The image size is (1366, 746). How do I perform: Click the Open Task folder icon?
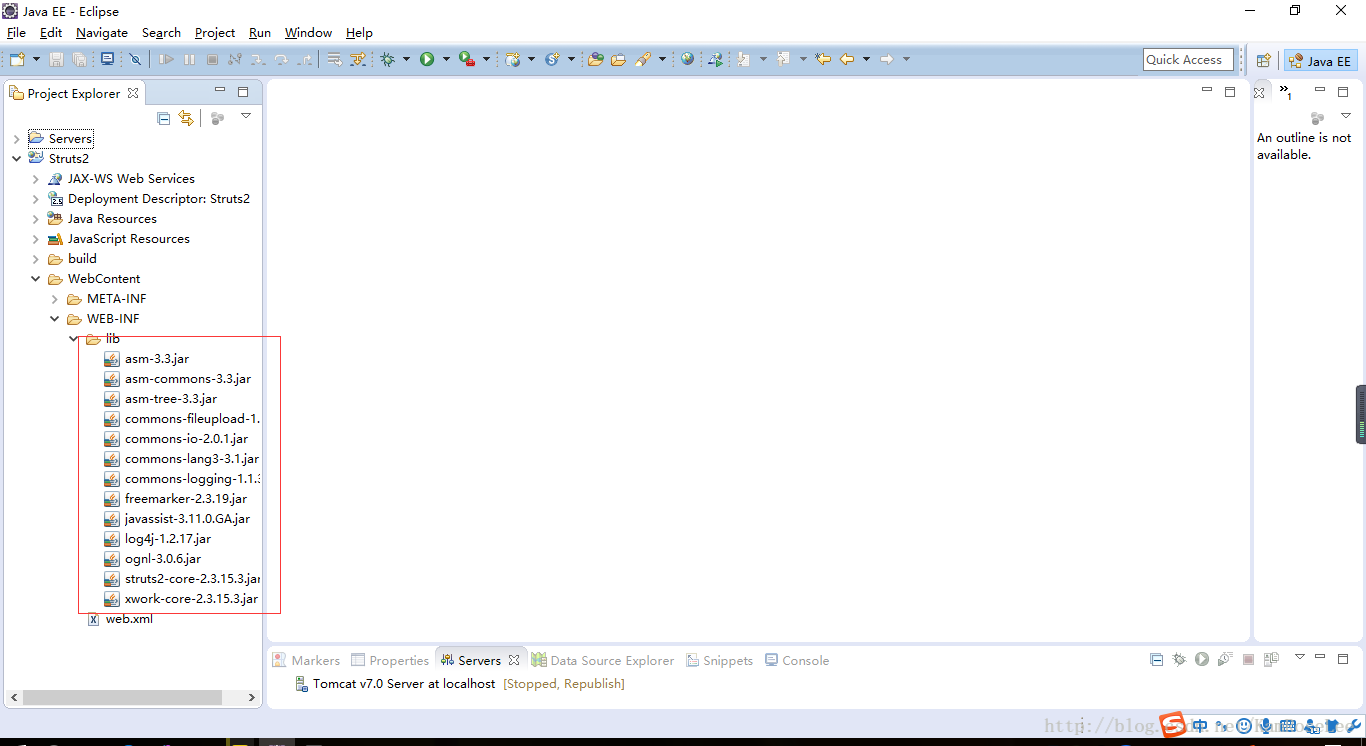[618, 59]
